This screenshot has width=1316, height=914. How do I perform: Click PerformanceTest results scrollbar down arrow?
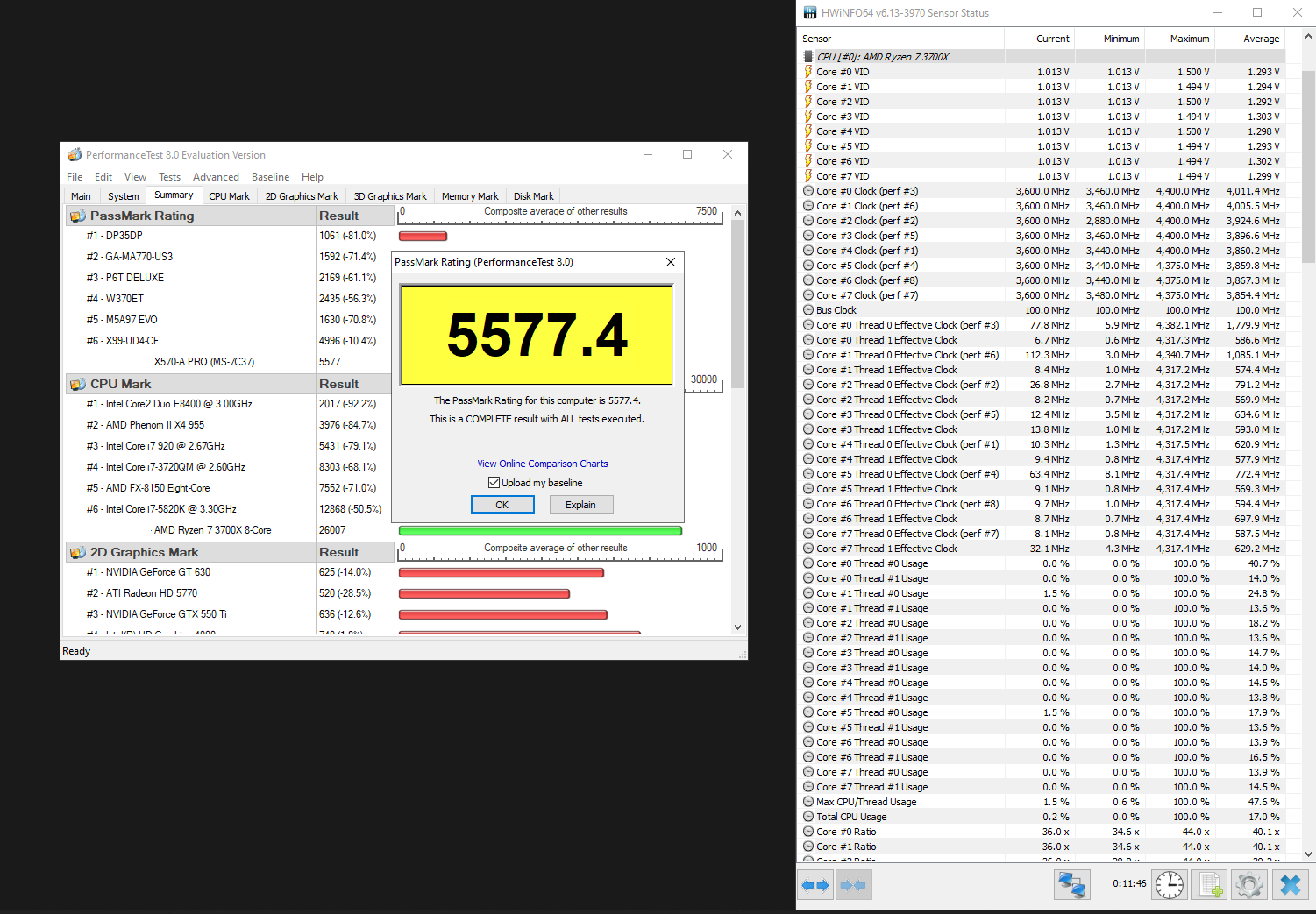click(737, 627)
